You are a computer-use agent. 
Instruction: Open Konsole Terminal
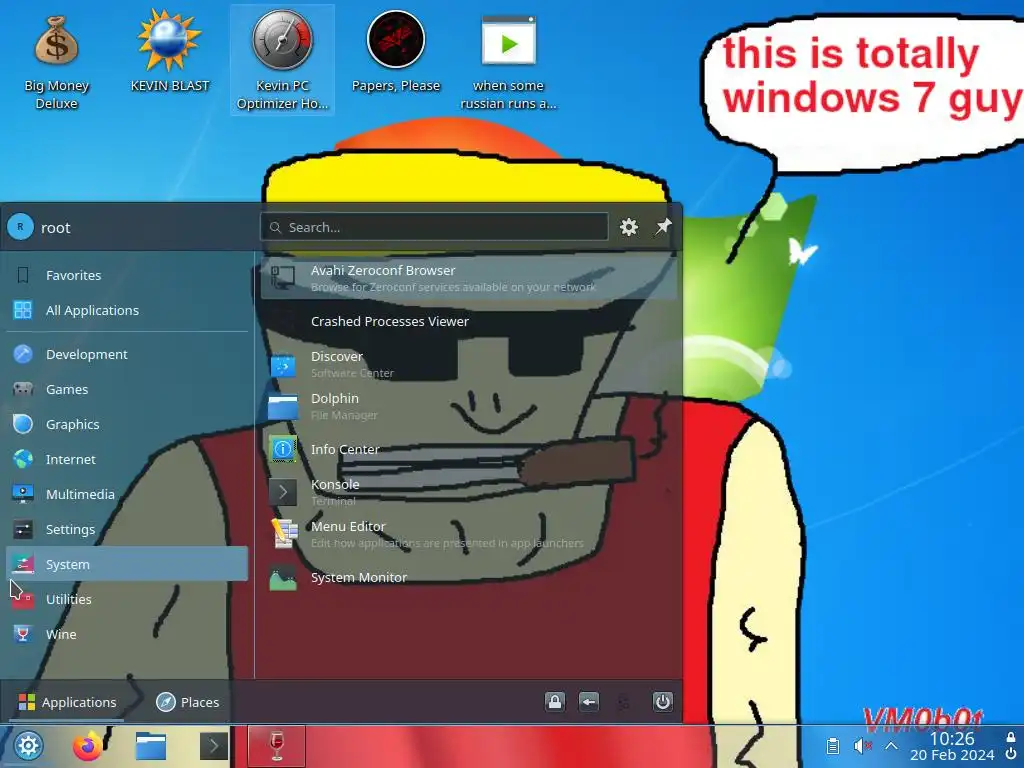468,492
